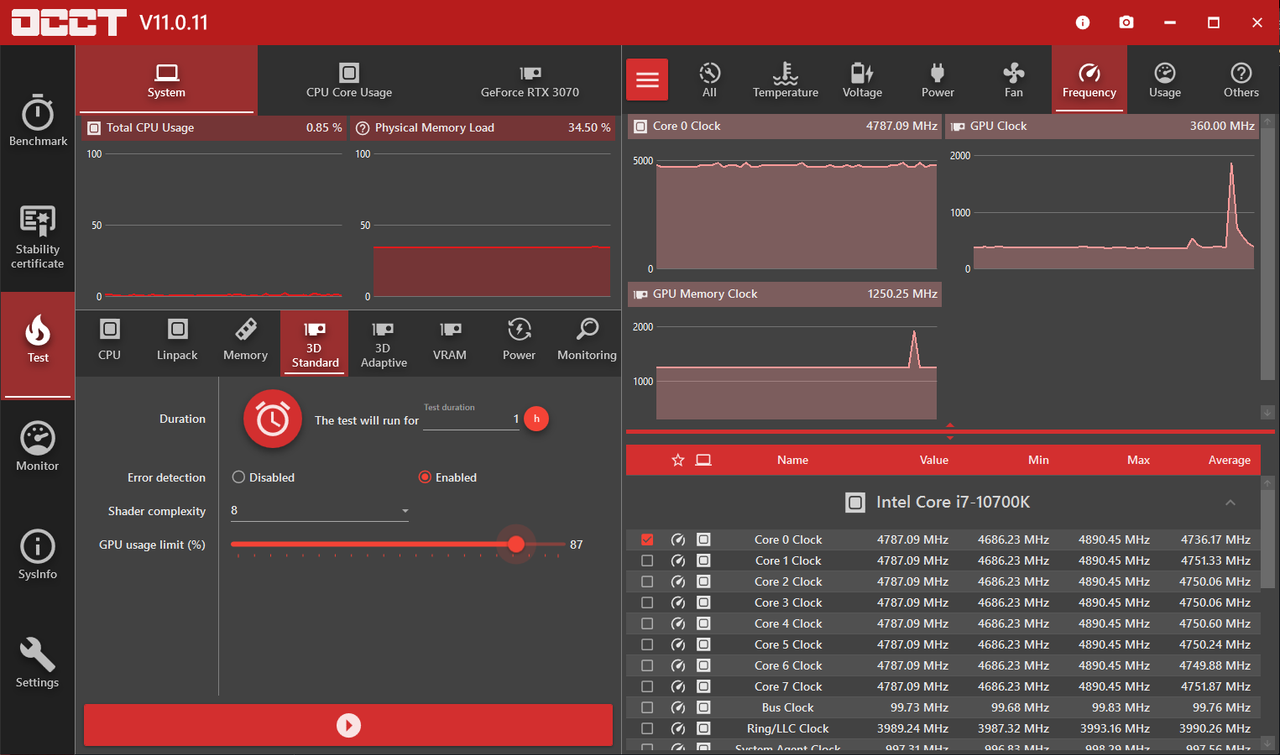Show All sensors category
Image resolution: width=1280 pixels, height=755 pixels.
tap(710, 80)
